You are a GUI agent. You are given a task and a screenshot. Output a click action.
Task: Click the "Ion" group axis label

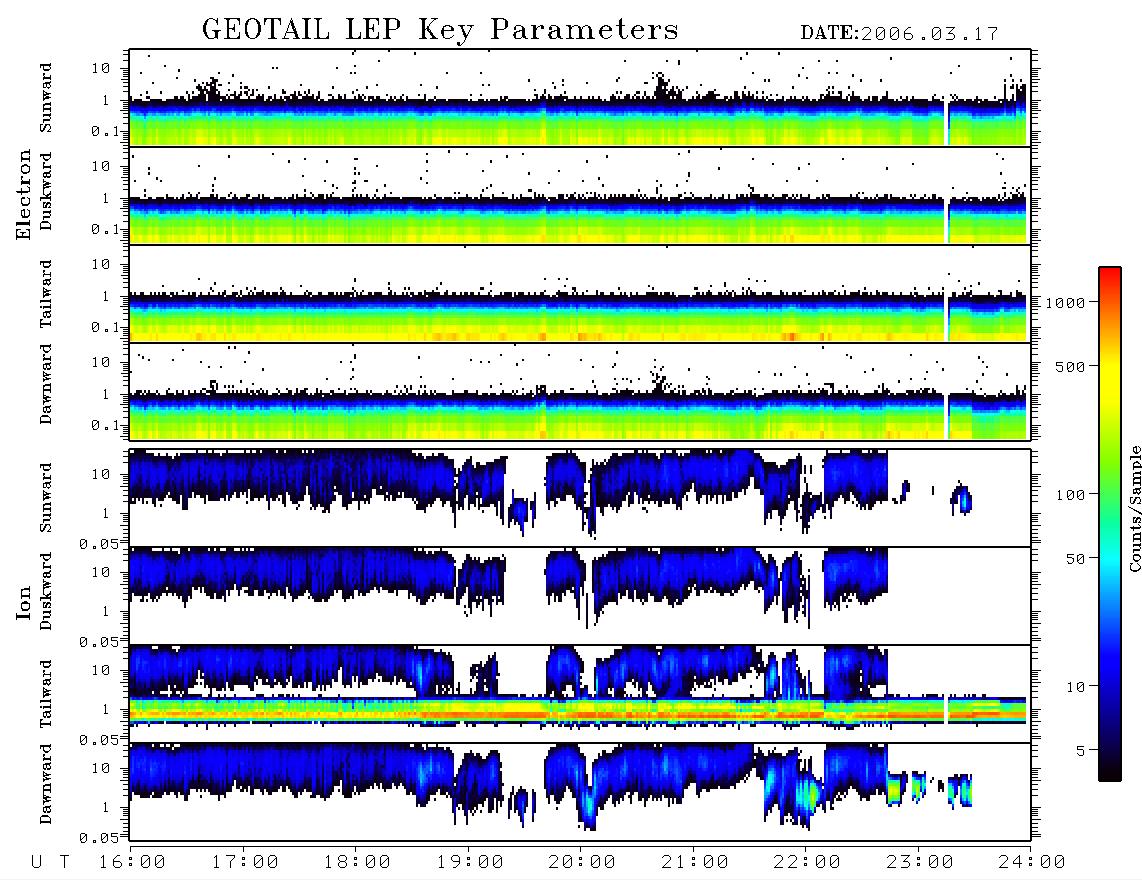coord(24,603)
